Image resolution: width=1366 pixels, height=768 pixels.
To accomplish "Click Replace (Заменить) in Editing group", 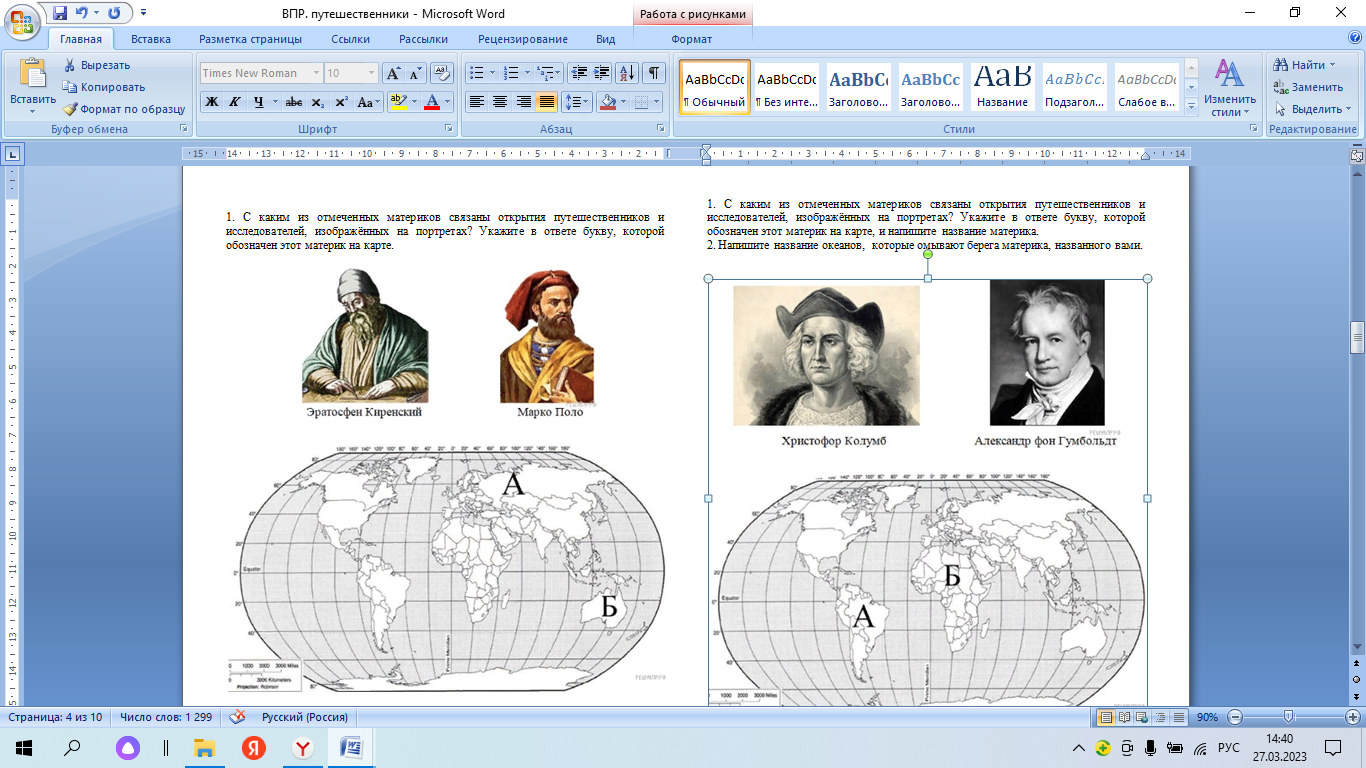I will (x=1308, y=87).
